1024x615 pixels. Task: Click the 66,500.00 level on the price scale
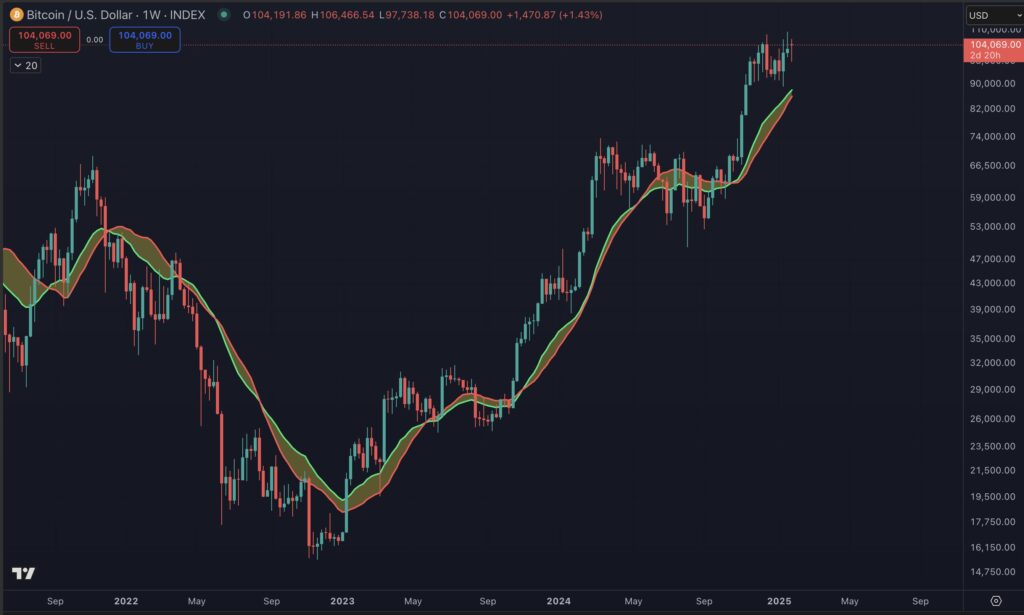coord(991,166)
